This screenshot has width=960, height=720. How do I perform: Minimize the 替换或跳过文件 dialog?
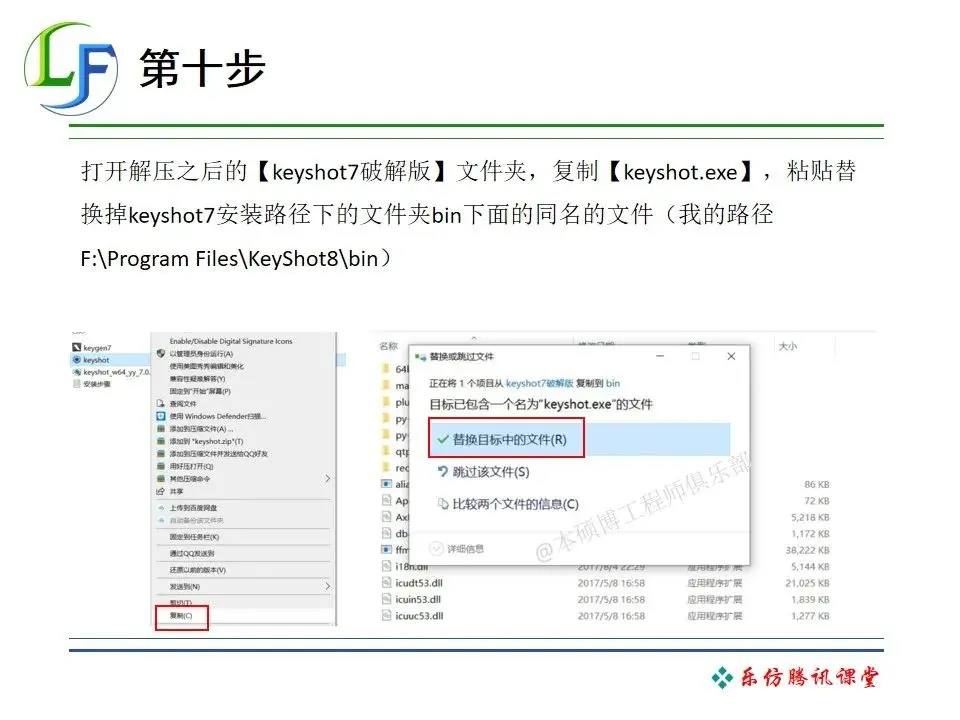click(660, 356)
